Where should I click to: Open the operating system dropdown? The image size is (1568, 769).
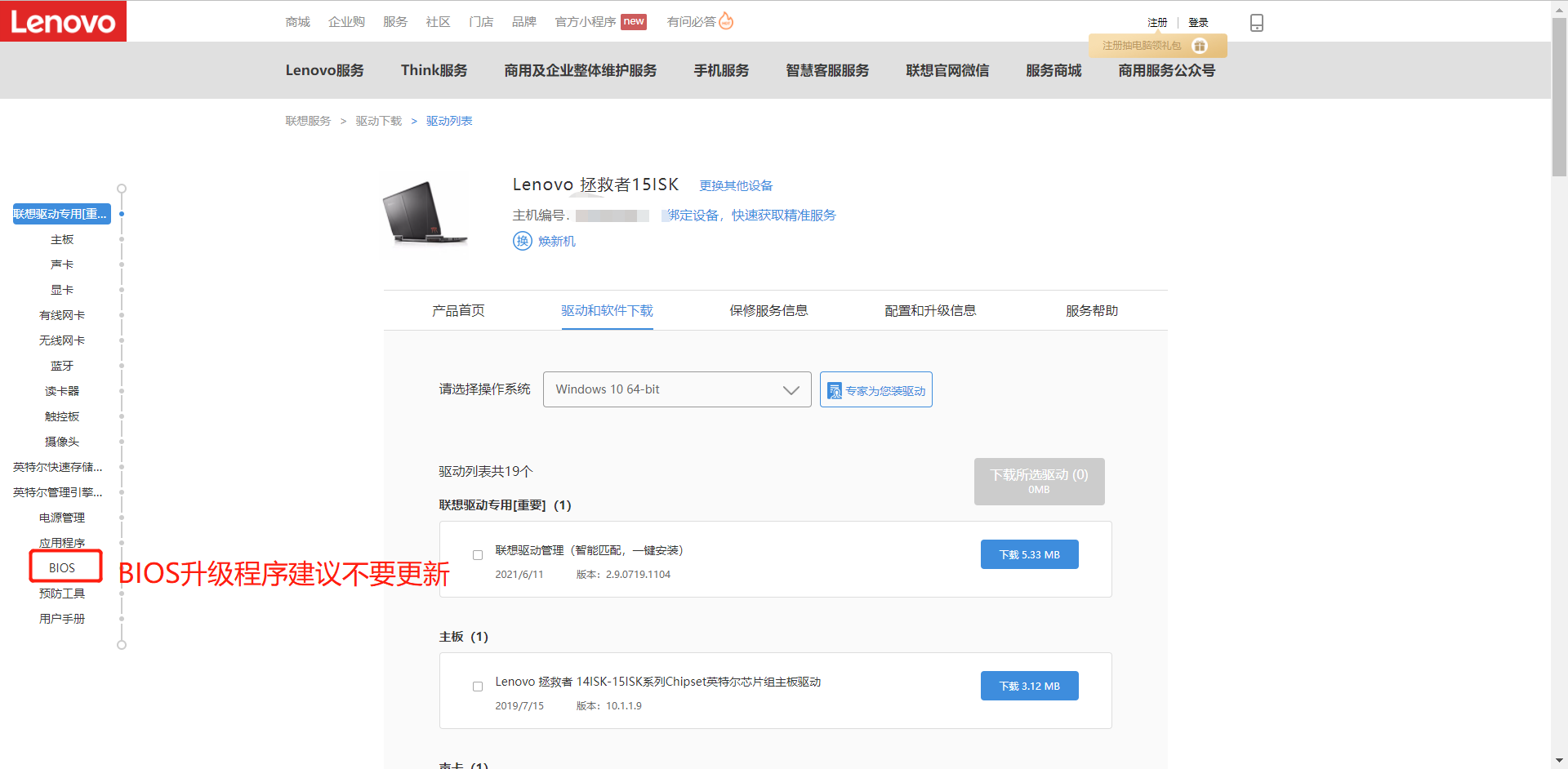click(x=677, y=389)
